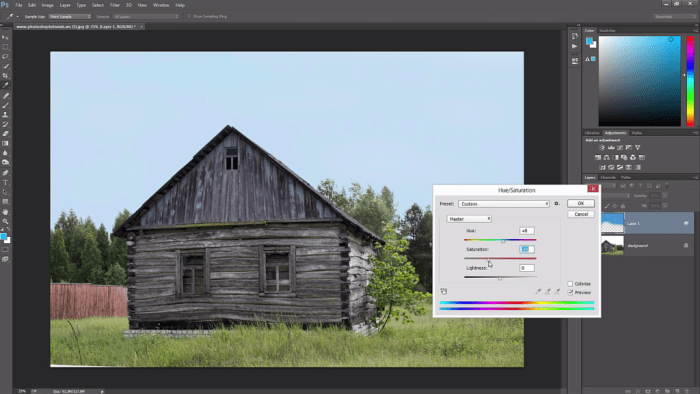Select the Dodge tool
The width and height of the screenshot is (700, 394).
pyautogui.click(x=5, y=162)
